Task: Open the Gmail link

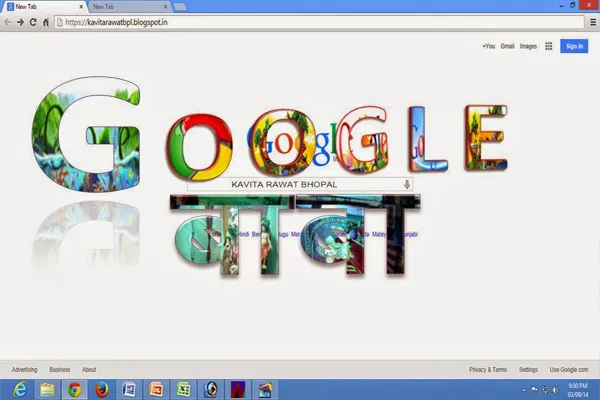Action: [507, 46]
